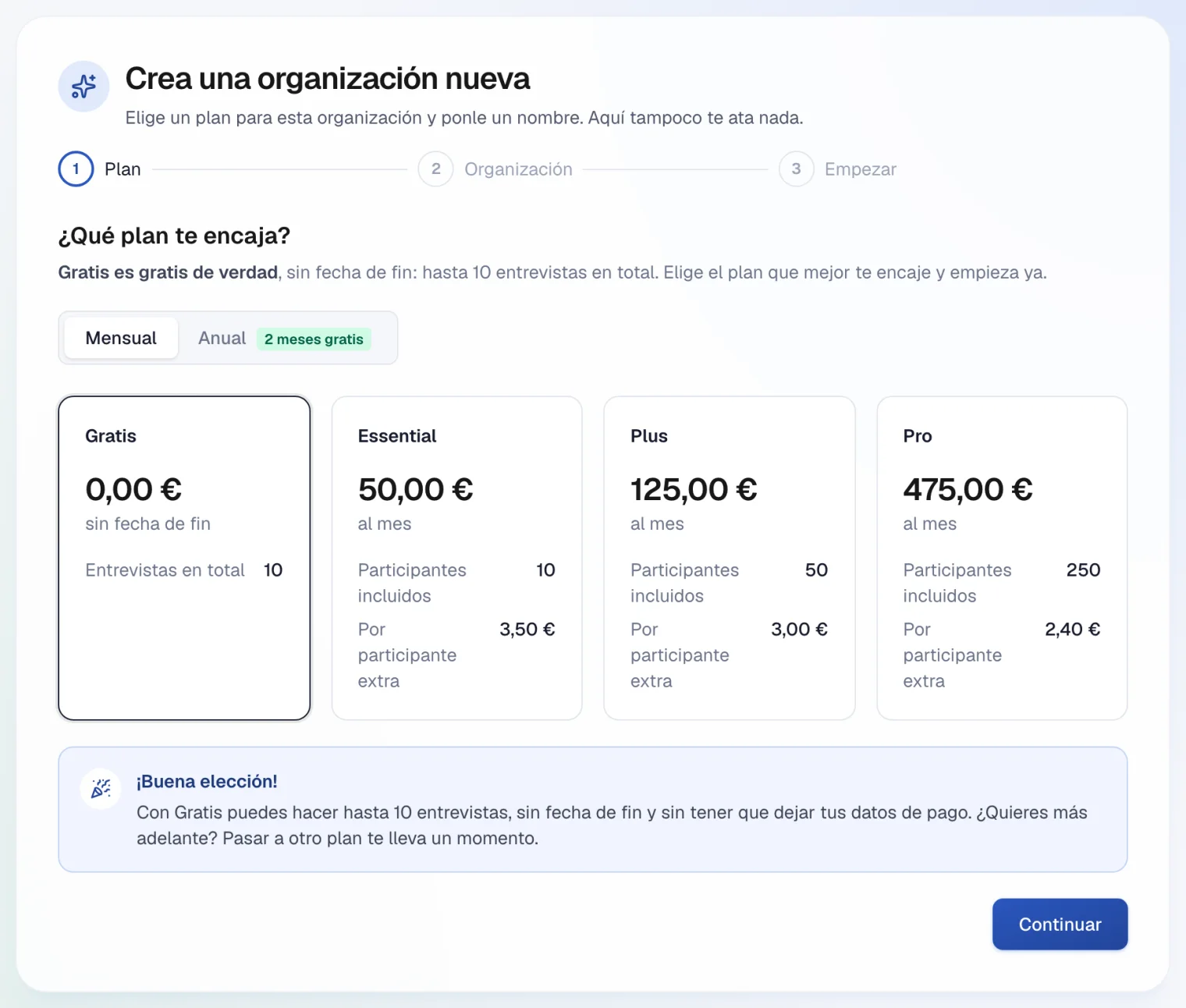Click 'Entrevistas en total' label
This screenshot has width=1186, height=1008.
165,570
